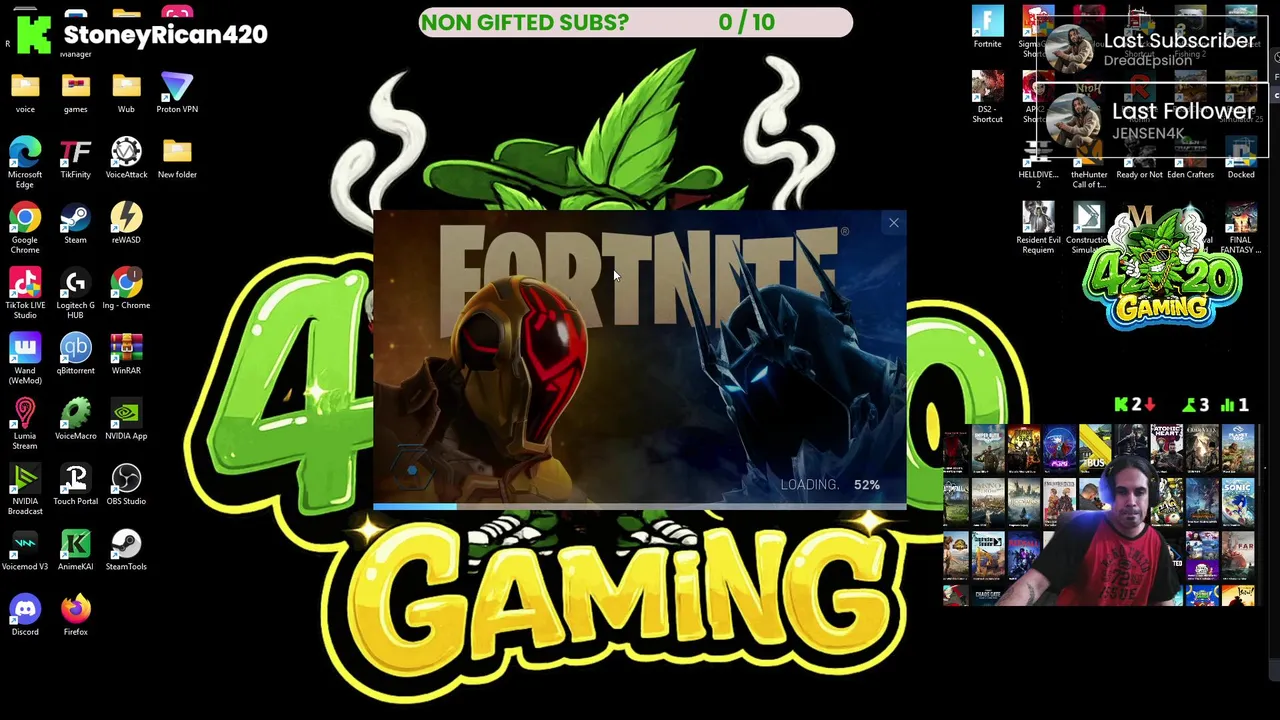Open Lumia Stream icon
1280x720 pixels.
point(25,424)
